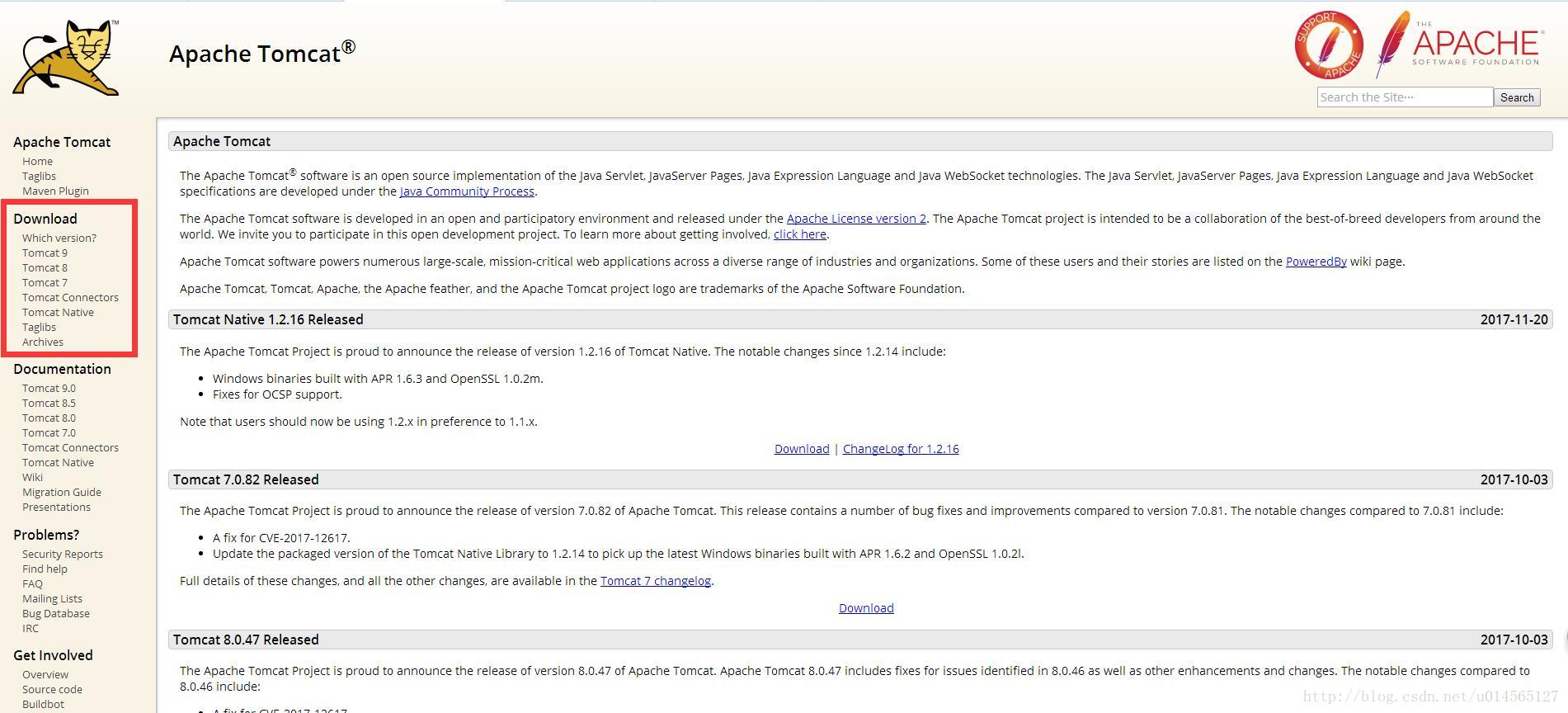Open the Mailing Lists link
This screenshot has height=713, width=1568.
[52, 598]
